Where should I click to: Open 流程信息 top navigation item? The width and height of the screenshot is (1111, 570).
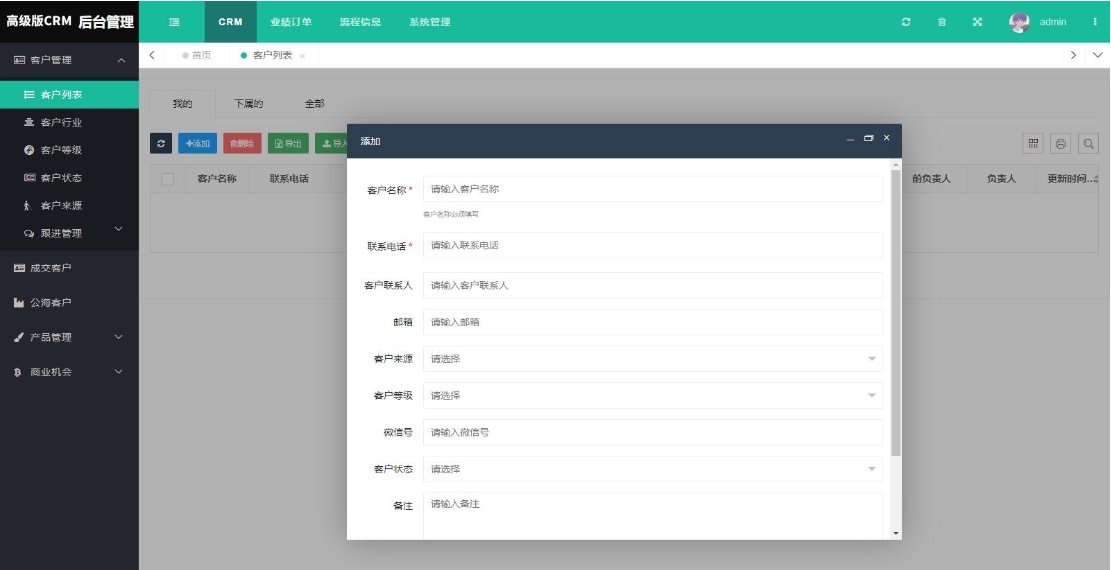coord(360,22)
